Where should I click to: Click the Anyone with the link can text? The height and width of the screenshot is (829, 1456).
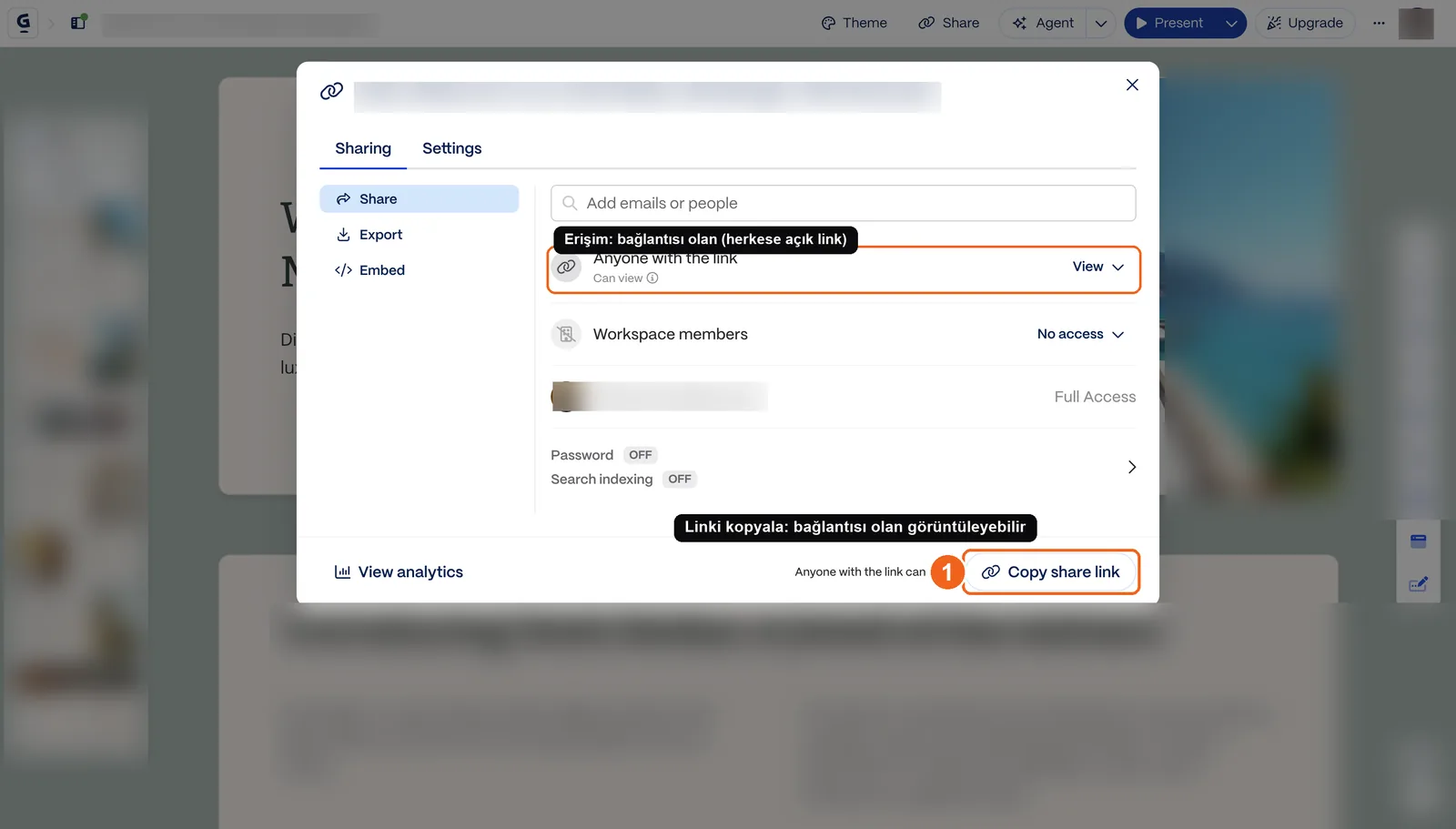[x=860, y=572]
